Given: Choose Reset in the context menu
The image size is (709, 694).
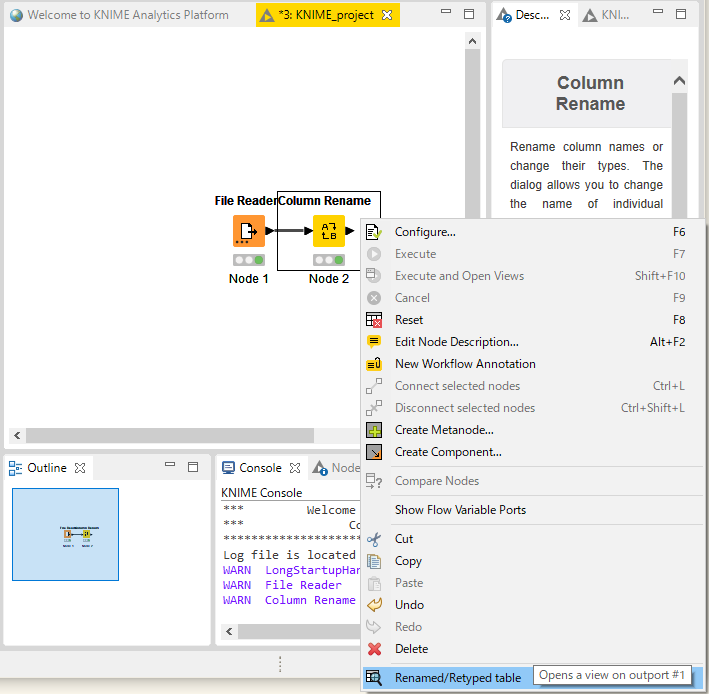Looking at the screenshot, I should point(534,320).
